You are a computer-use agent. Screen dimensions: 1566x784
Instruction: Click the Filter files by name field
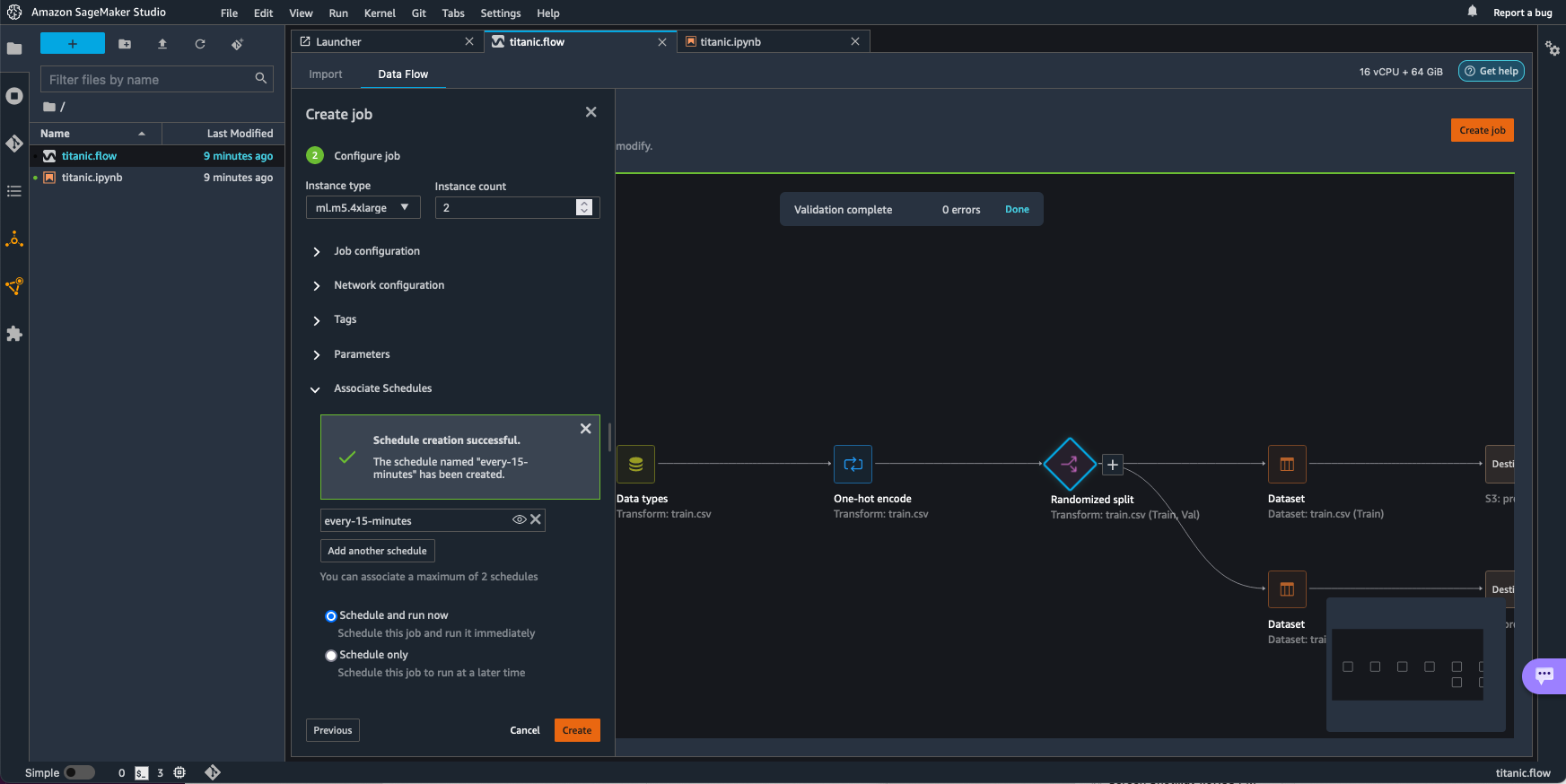click(148, 80)
